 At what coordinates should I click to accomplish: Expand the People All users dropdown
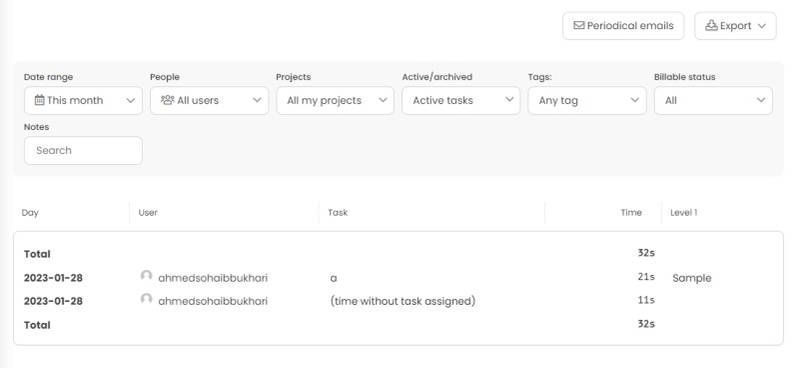click(209, 100)
